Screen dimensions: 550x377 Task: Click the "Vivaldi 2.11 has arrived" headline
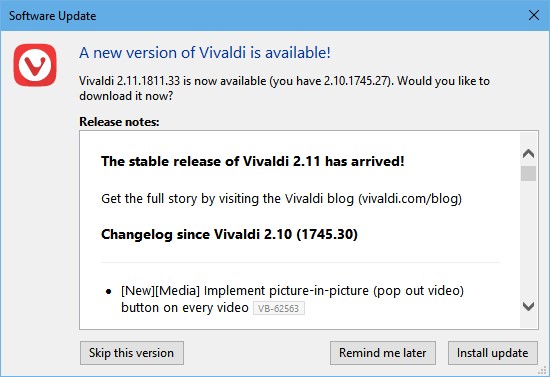click(x=253, y=161)
